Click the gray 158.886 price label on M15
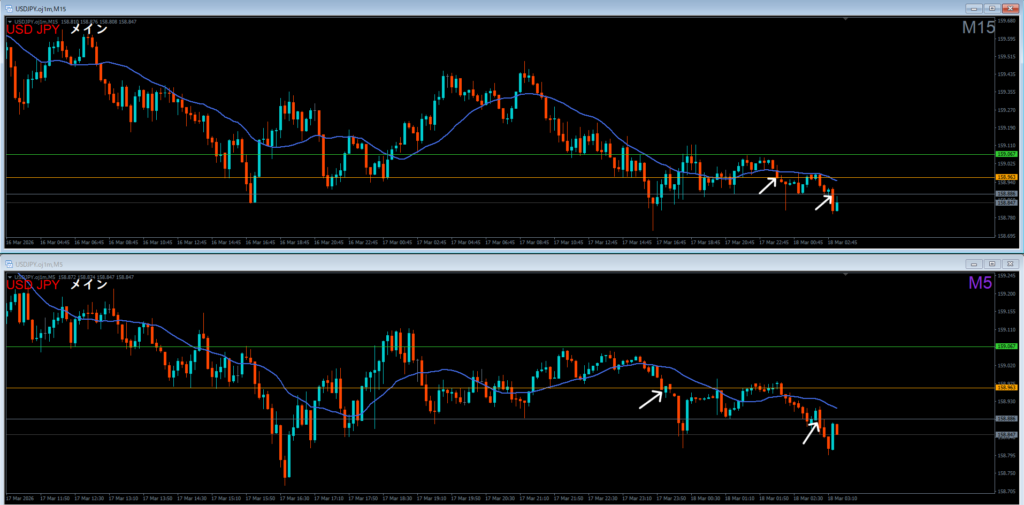 click(x=1004, y=194)
